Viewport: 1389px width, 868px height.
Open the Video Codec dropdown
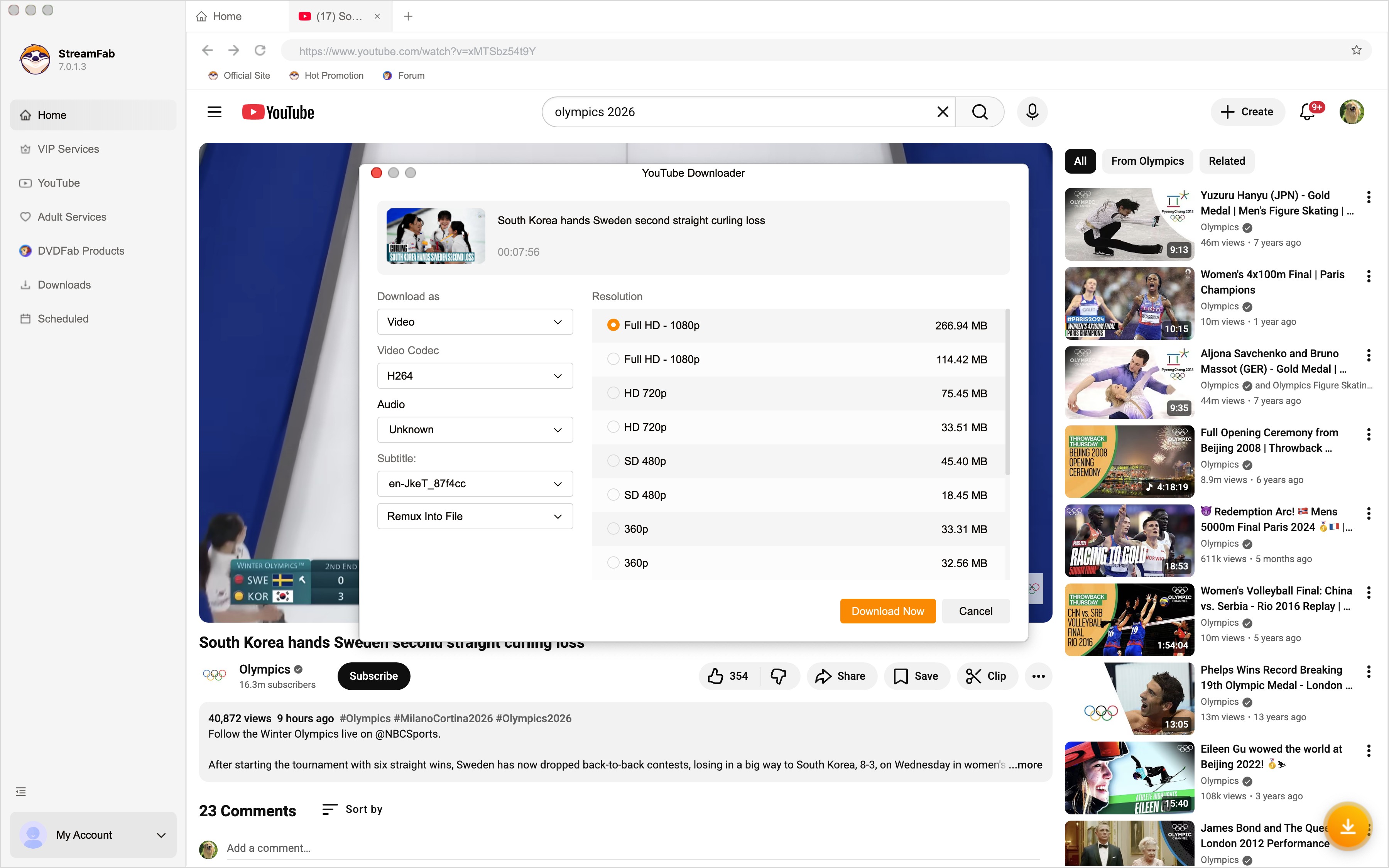click(x=474, y=375)
